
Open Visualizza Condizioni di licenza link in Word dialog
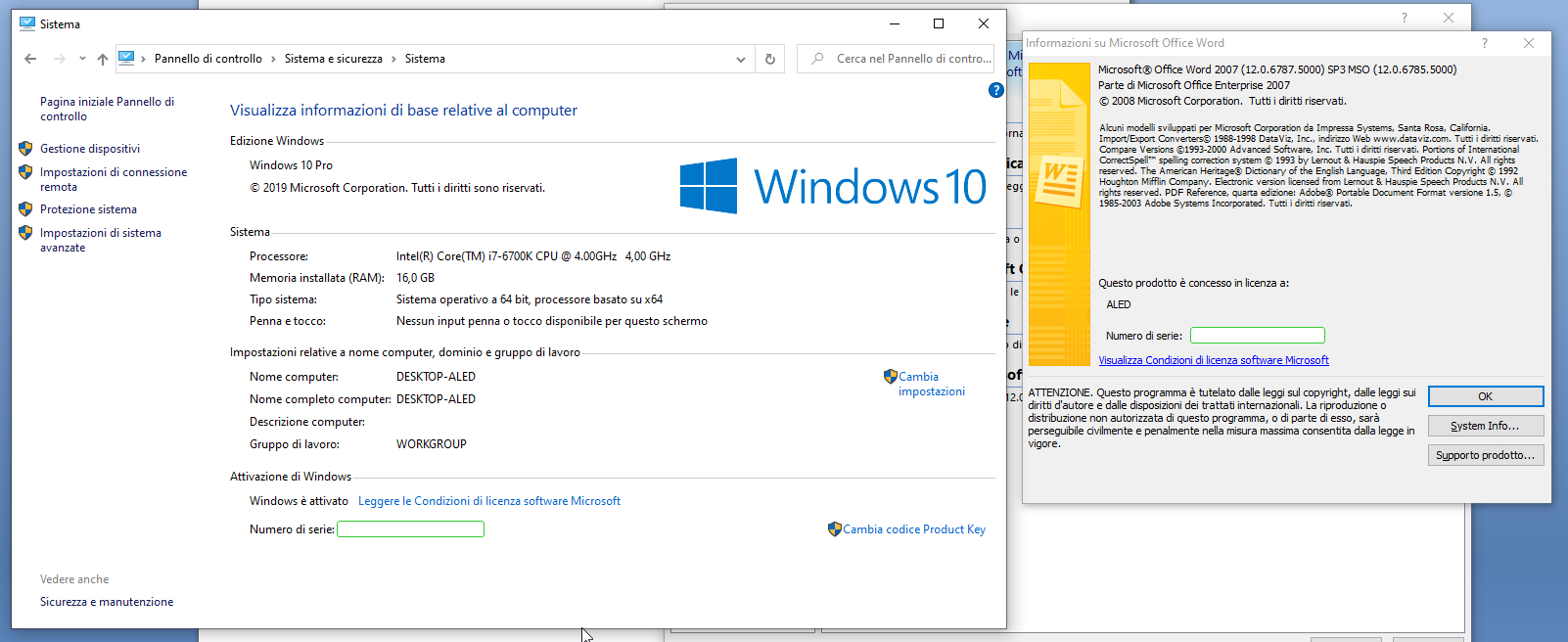tap(1214, 360)
